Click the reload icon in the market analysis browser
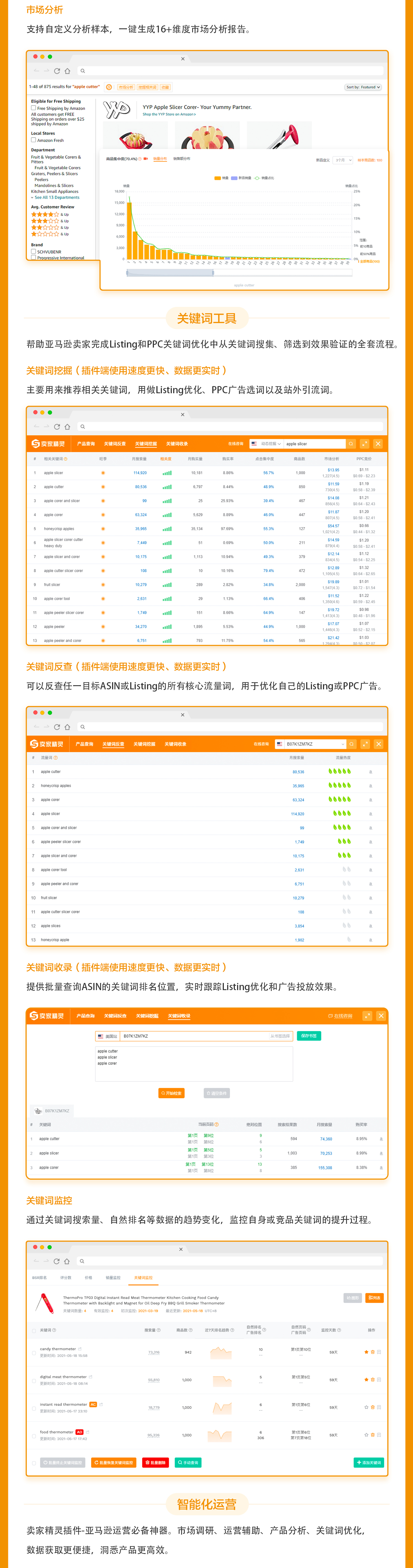The width and height of the screenshot is (413, 1568). 57,71
